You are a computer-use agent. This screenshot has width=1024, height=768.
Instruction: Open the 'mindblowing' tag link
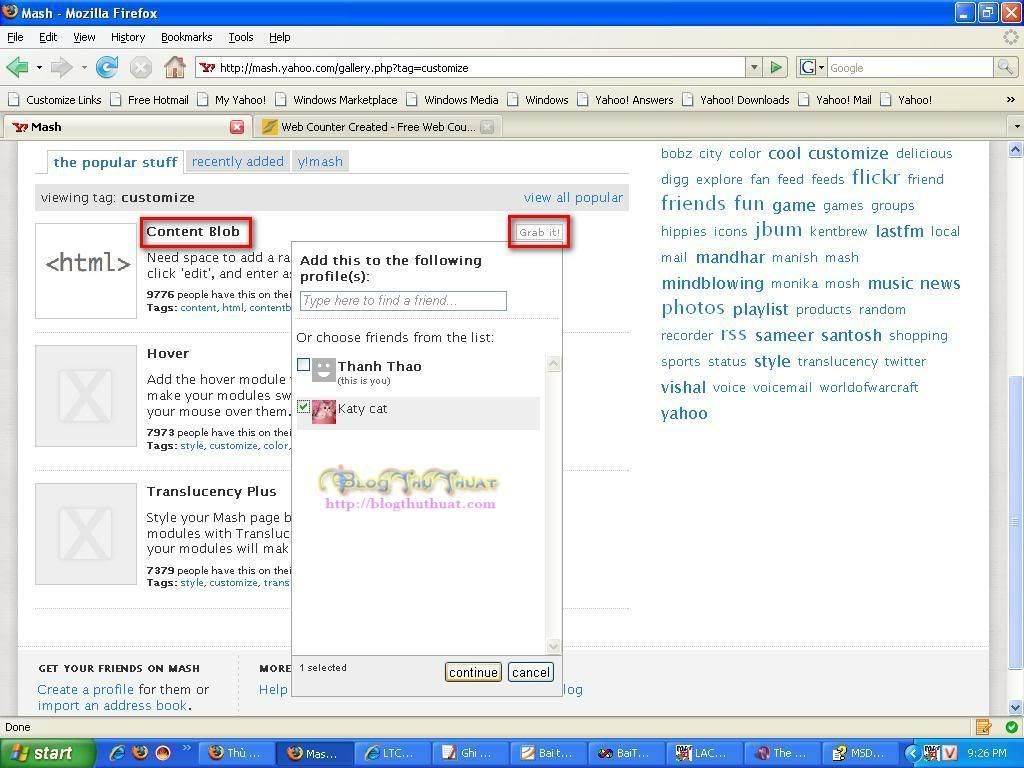(712, 283)
